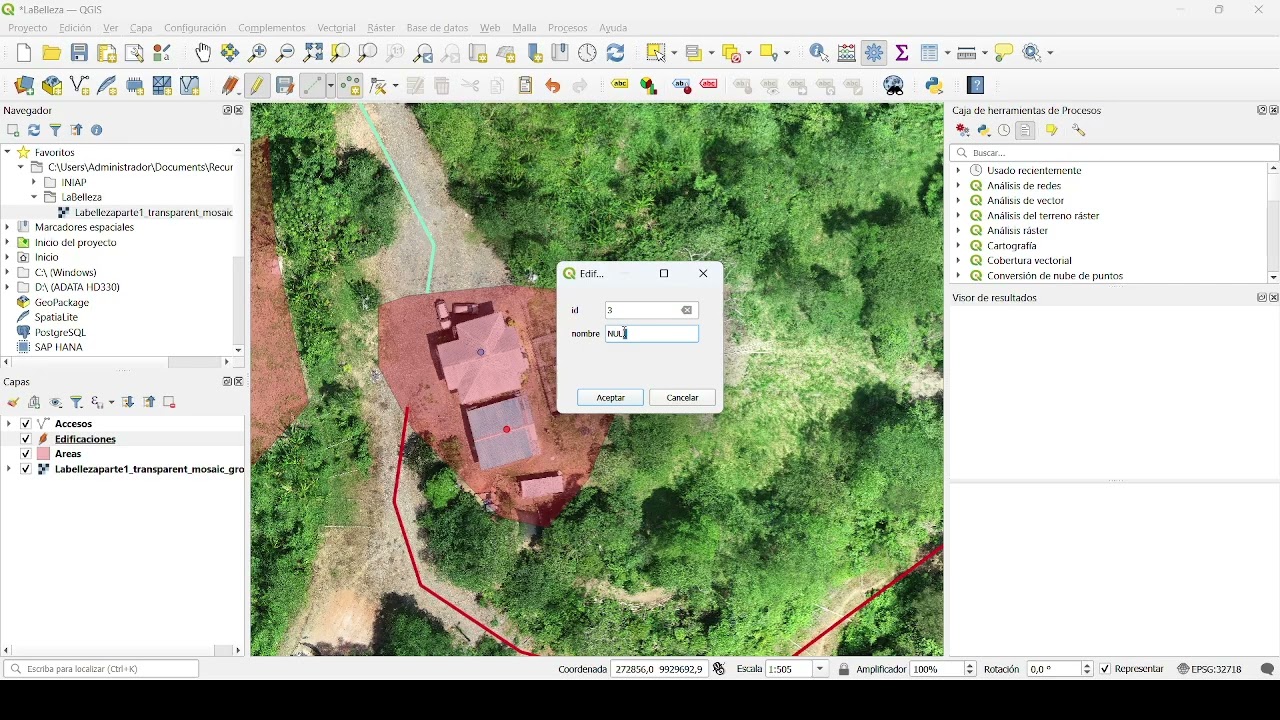Open the Complementos menu
Image resolution: width=1280 pixels, height=720 pixels.
[x=272, y=29]
